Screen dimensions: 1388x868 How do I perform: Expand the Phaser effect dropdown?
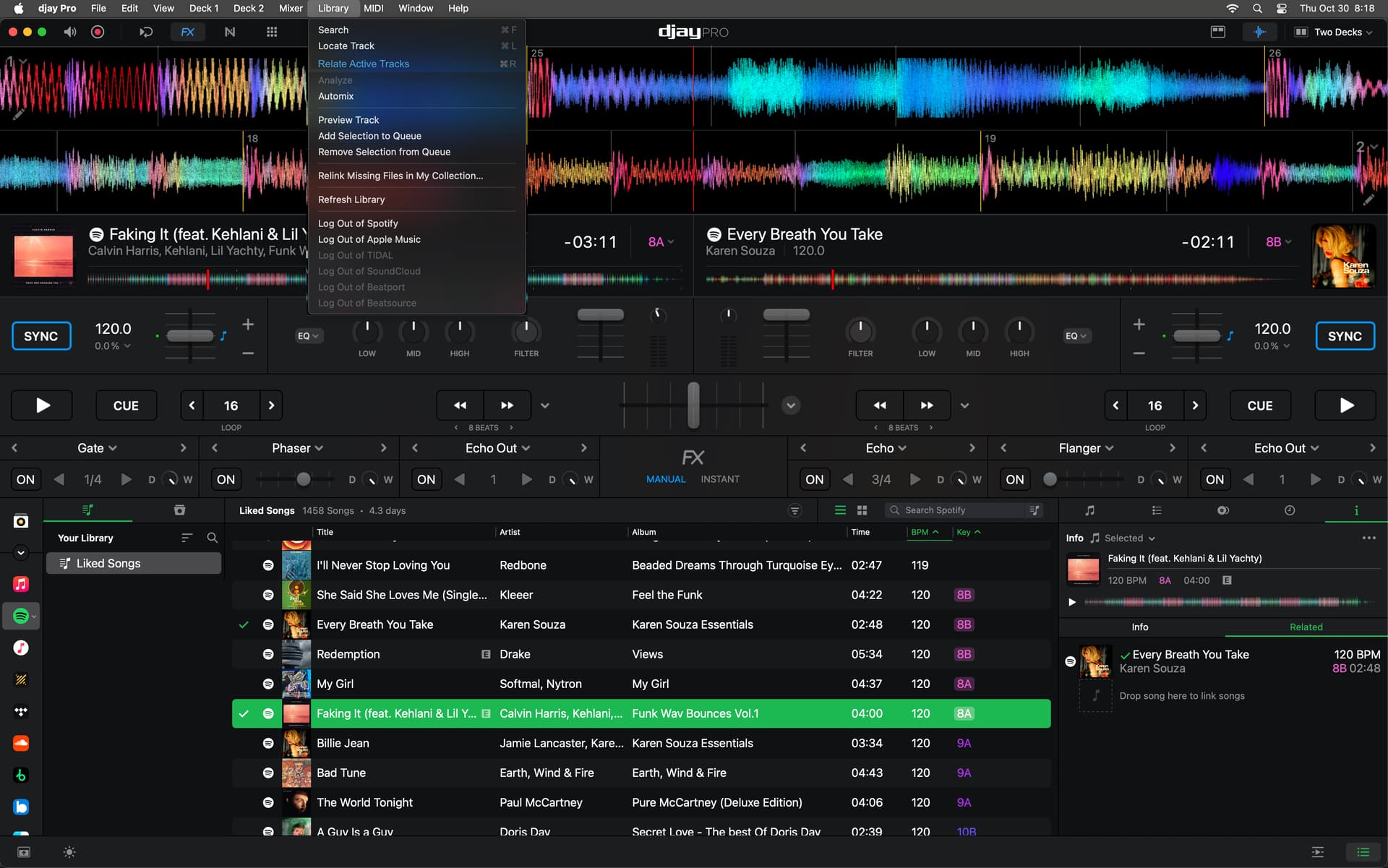[297, 448]
